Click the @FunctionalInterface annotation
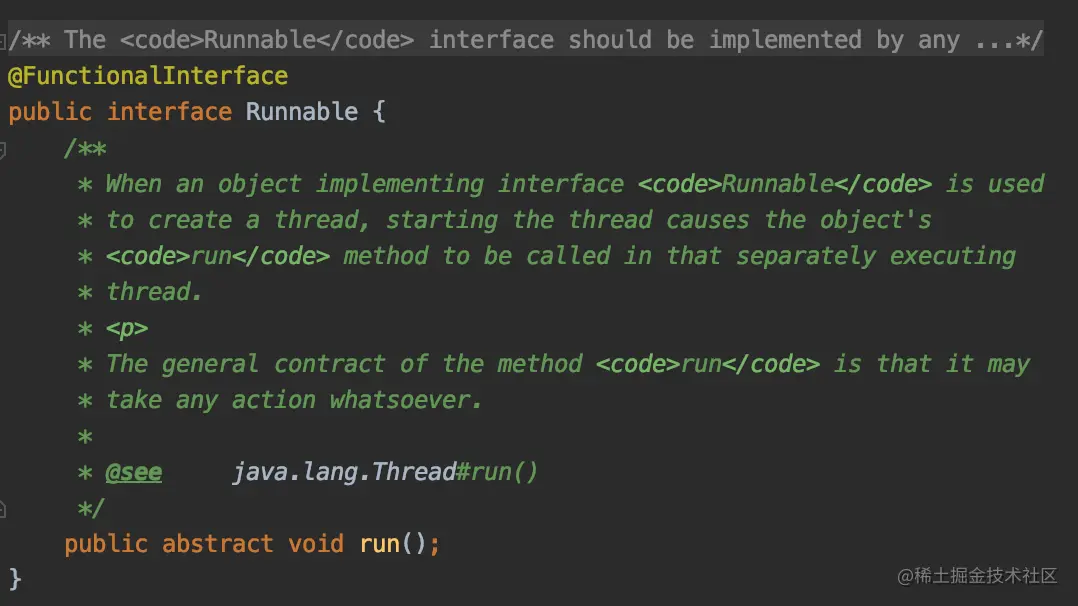The width and height of the screenshot is (1078, 606). (x=148, y=76)
